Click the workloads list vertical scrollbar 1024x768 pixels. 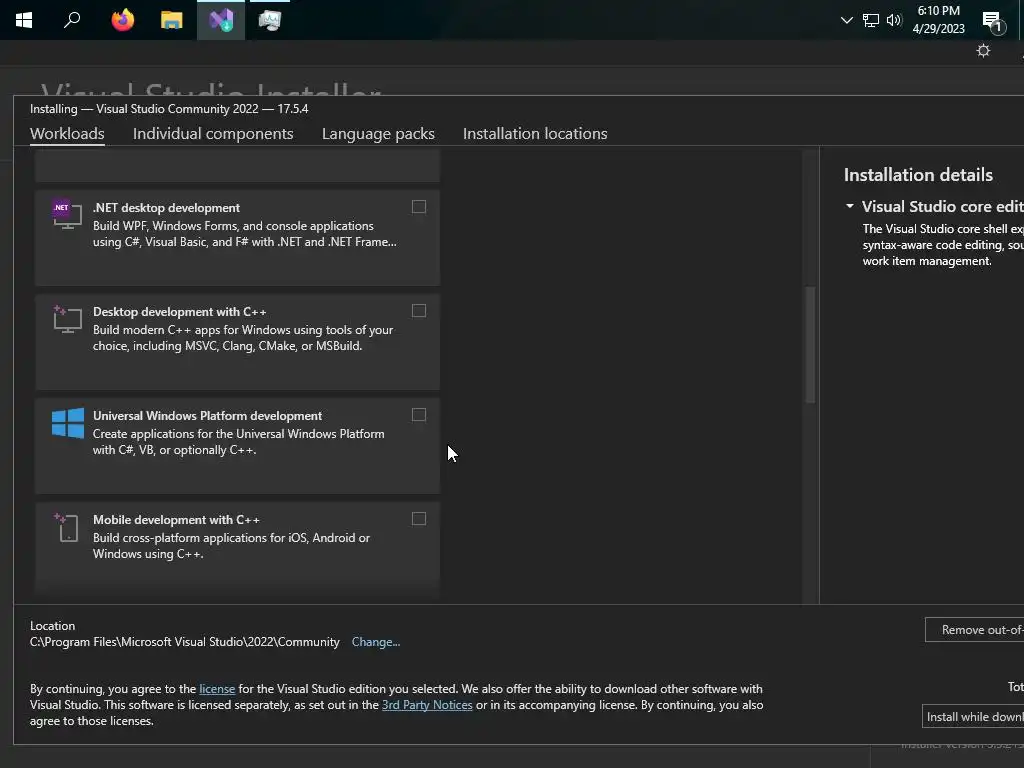[x=810, y=344]
